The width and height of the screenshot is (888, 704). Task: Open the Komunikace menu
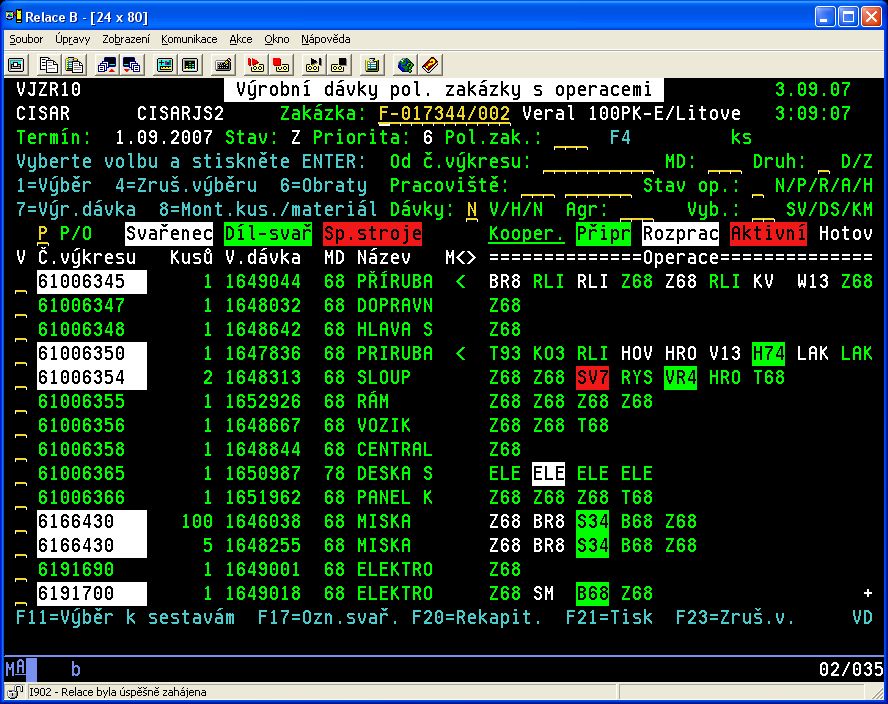click(189, 39)
